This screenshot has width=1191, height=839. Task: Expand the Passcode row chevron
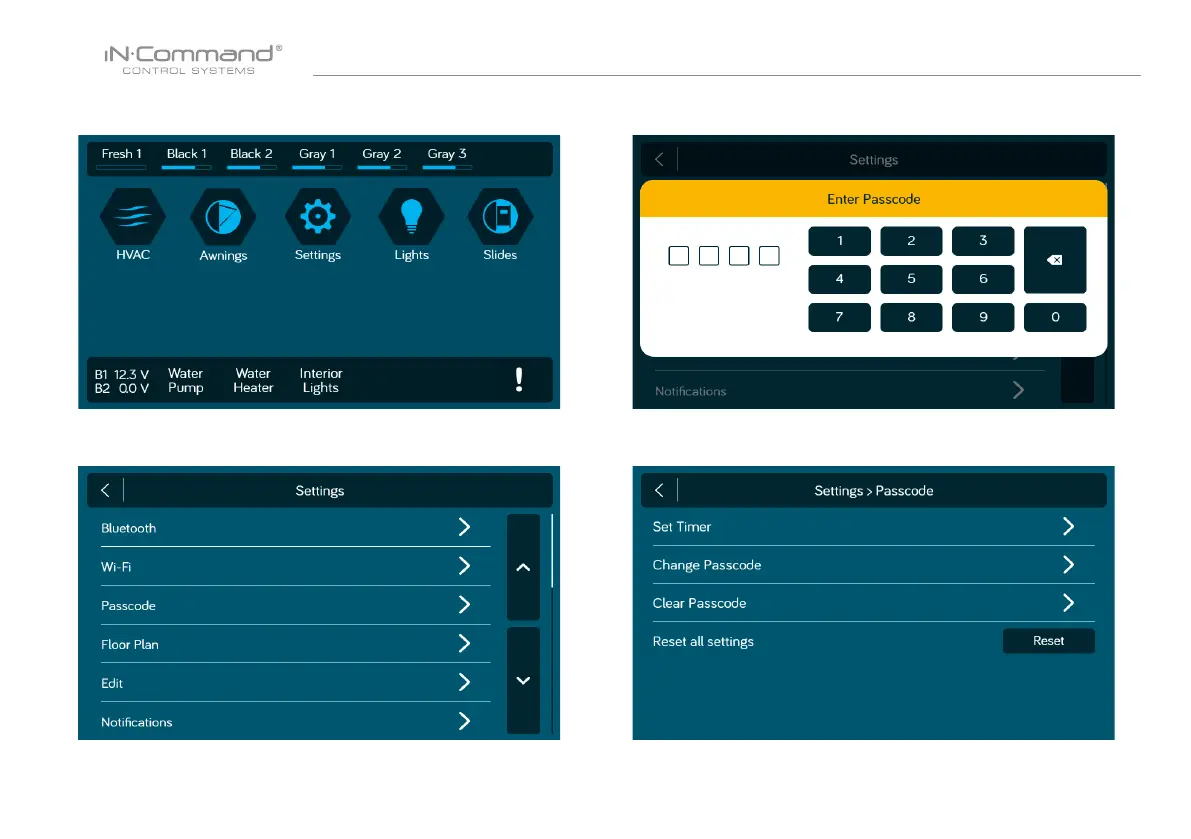(464, 604)
